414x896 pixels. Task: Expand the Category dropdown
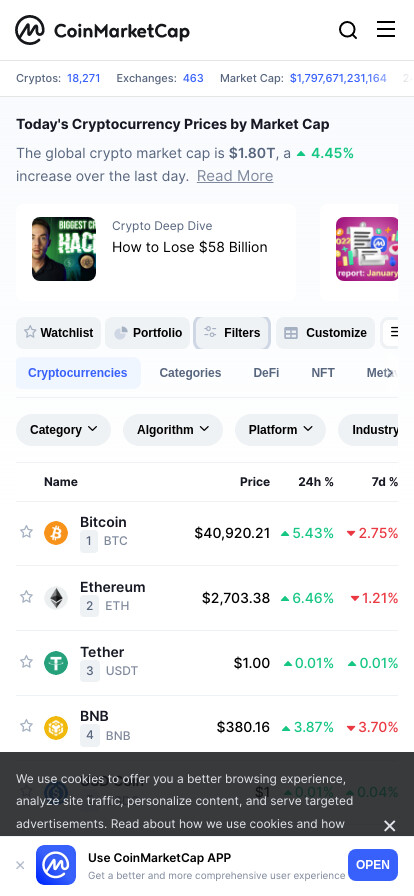pyautogui.click(x=63, y=430)
